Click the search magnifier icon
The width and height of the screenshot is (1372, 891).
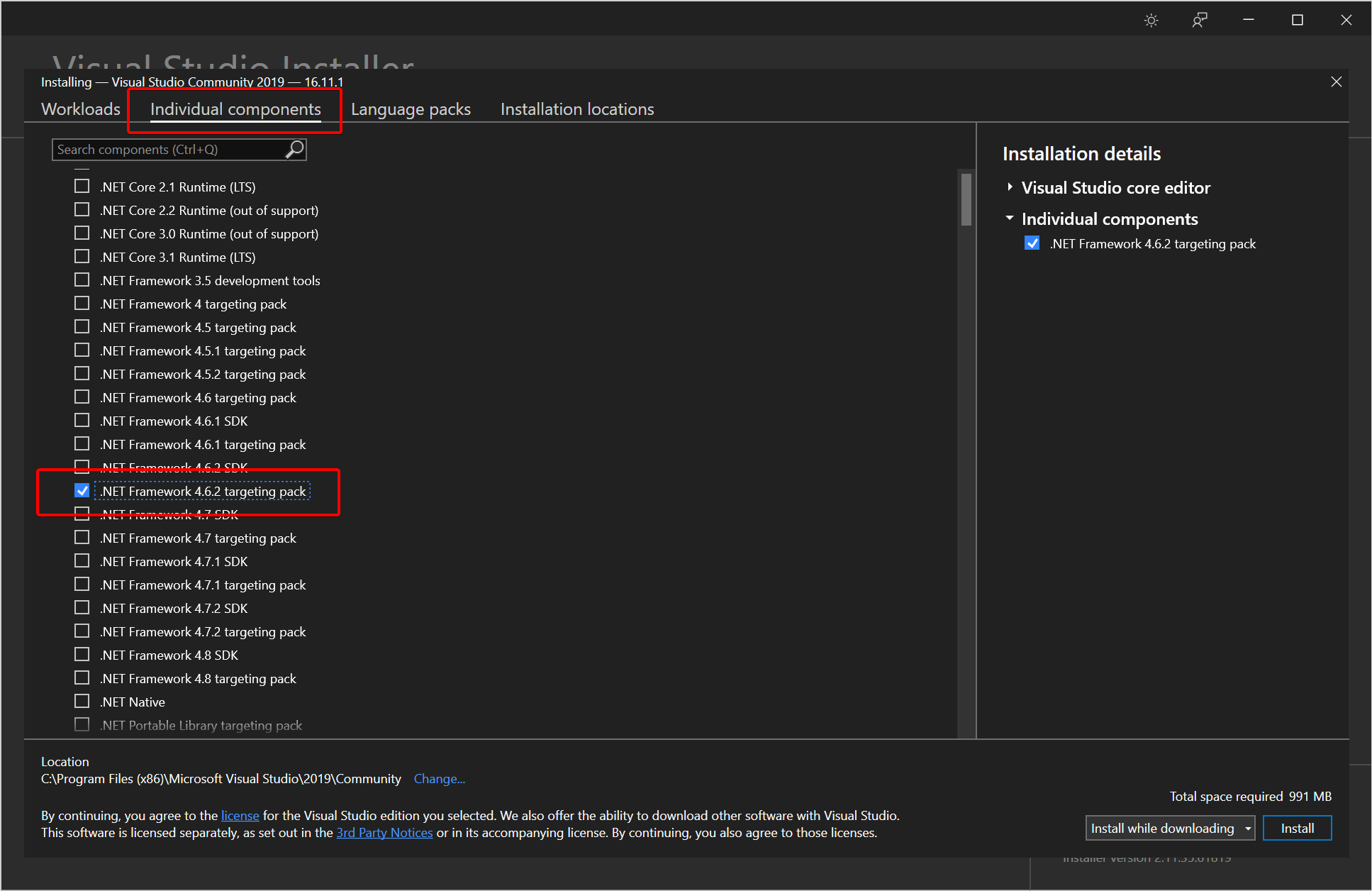coord(294,149)
